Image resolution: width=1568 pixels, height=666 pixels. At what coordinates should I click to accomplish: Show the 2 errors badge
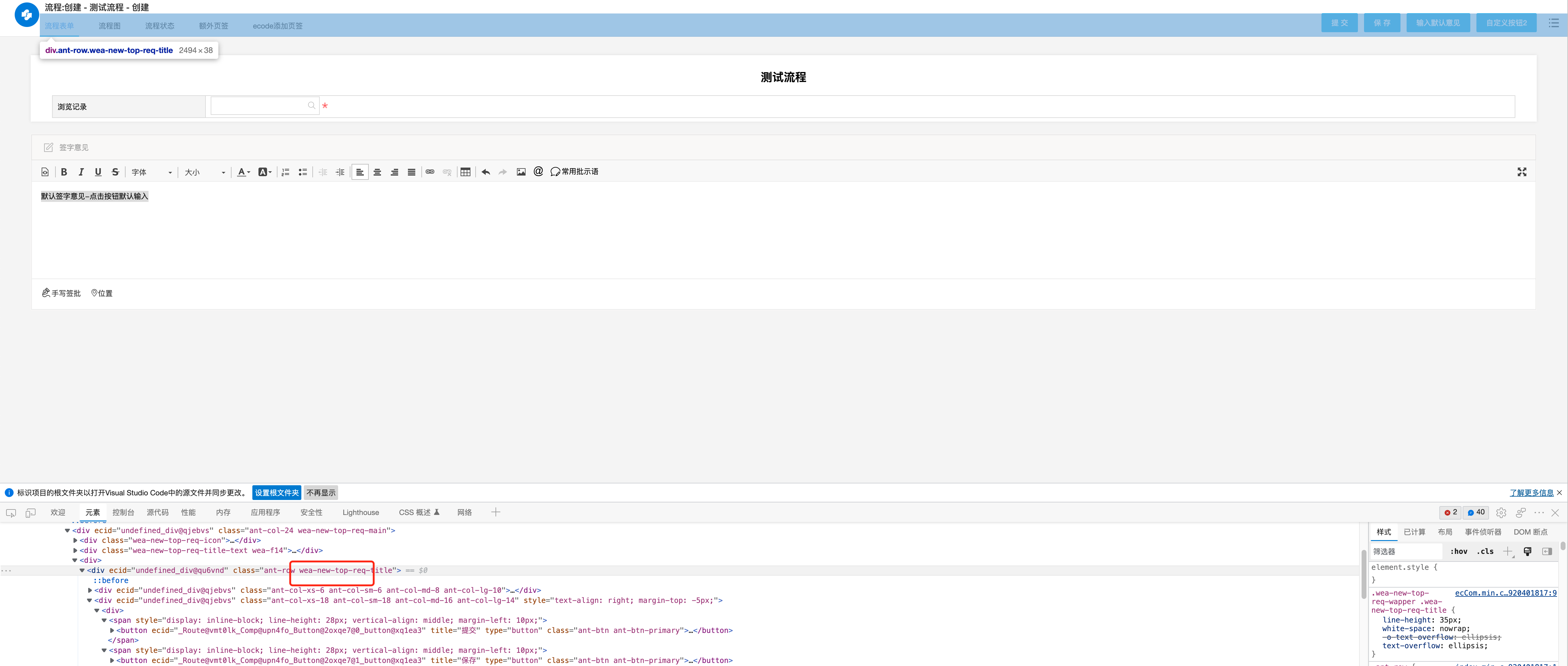(1450, 513)
